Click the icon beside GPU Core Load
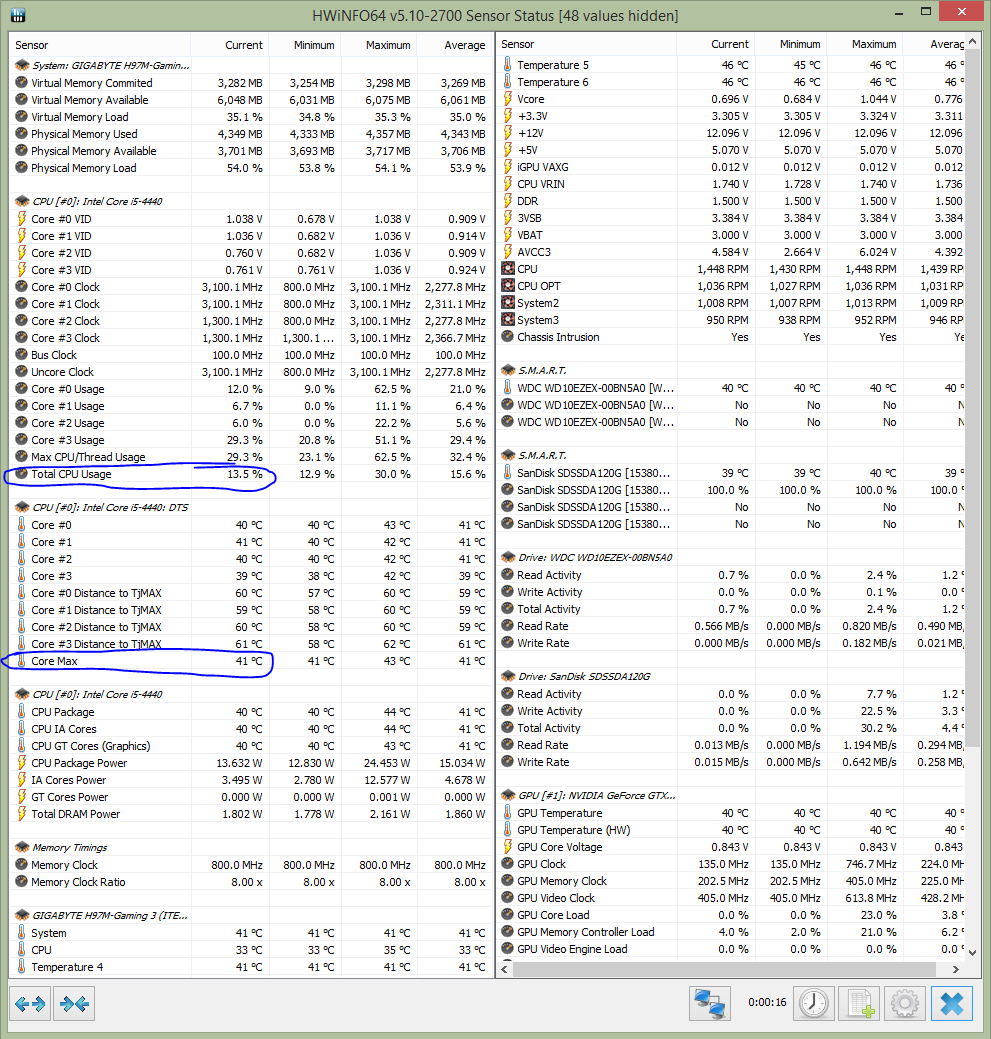The width and height of the screenshot is (991, 1039). click(507, 915)
